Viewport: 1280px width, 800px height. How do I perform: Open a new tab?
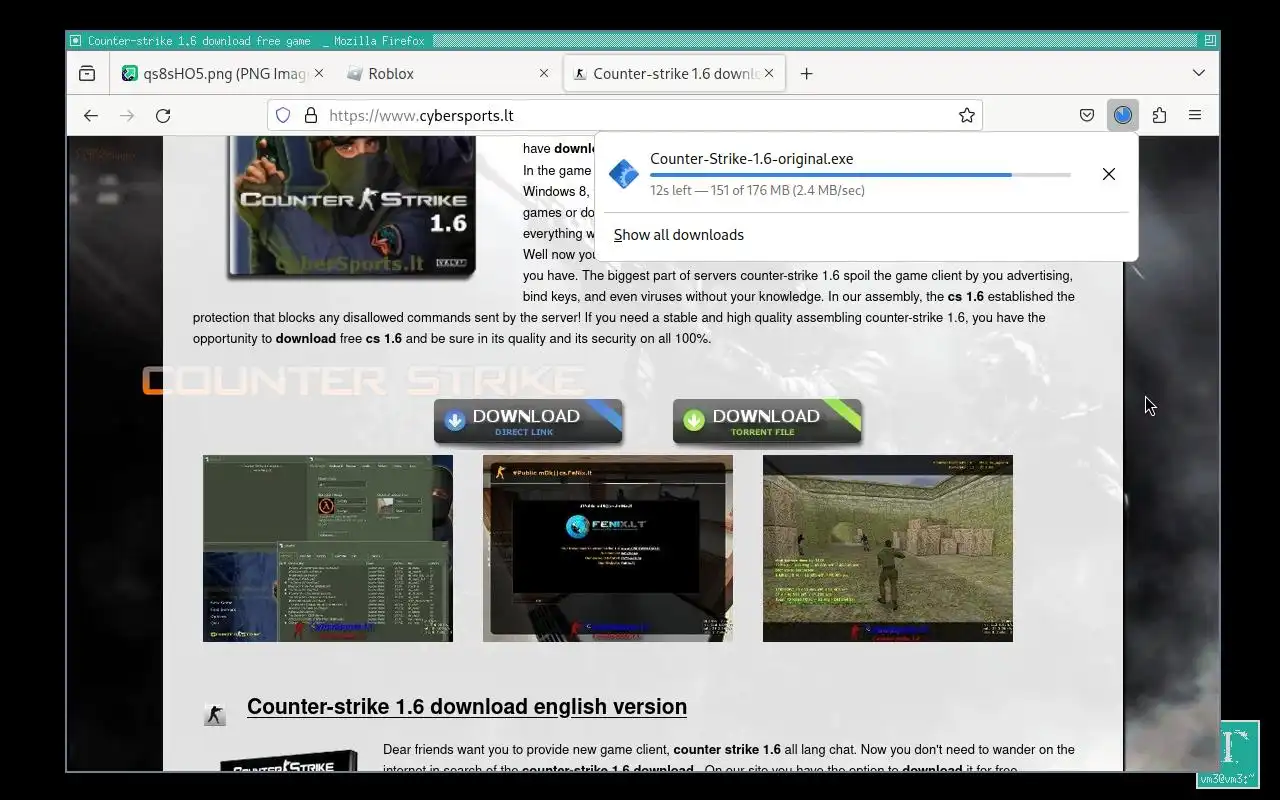pyautogui.click(x=806, y=73)
